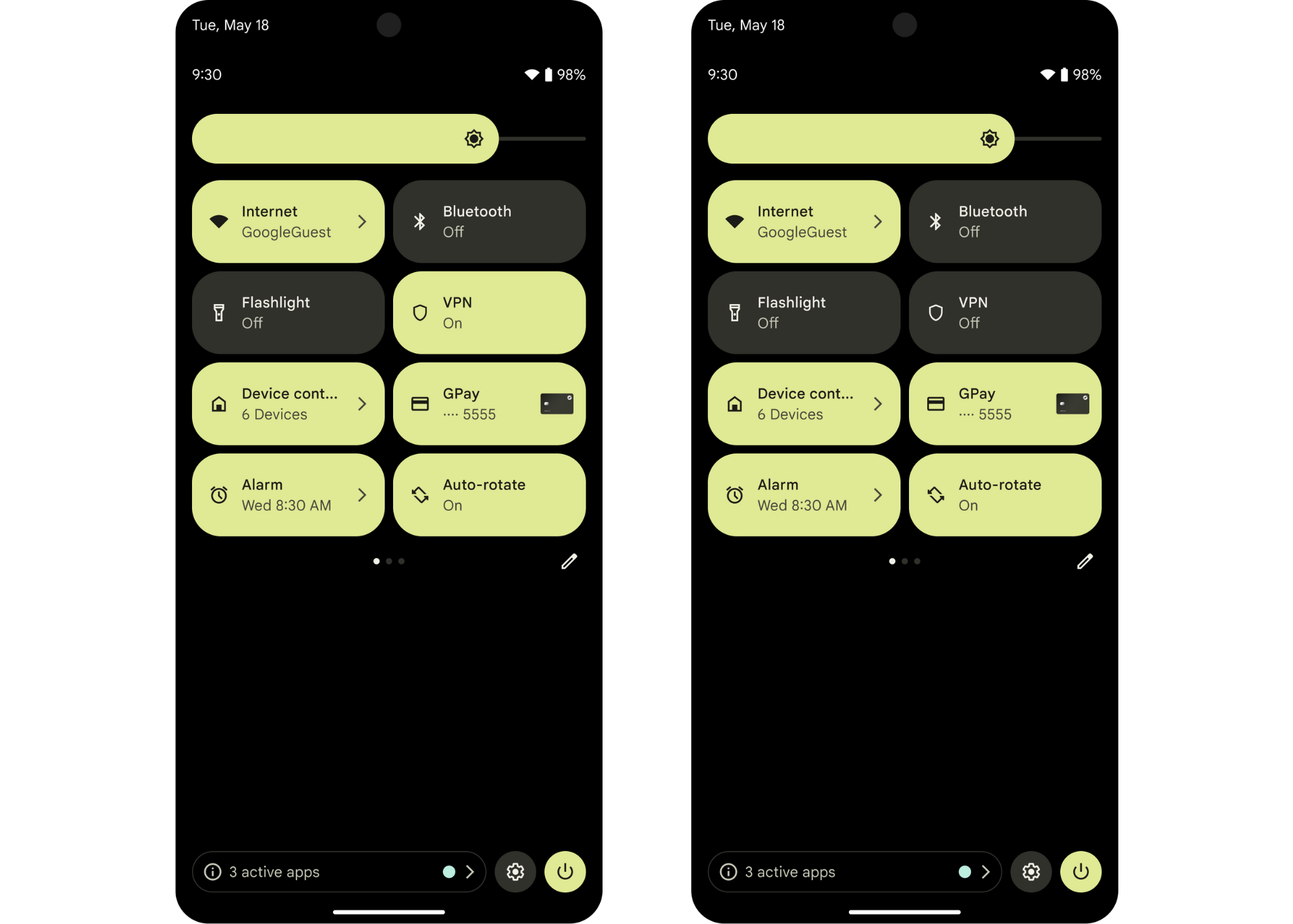This screenshot has height=924, width=1293.
Task: Tap the Device control home icon
Action: point(218,403)
